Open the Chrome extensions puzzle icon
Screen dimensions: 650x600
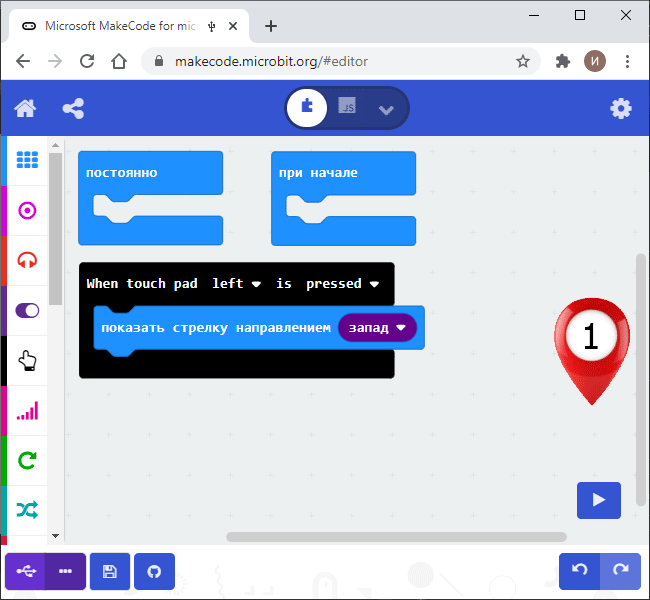(563, 61)
